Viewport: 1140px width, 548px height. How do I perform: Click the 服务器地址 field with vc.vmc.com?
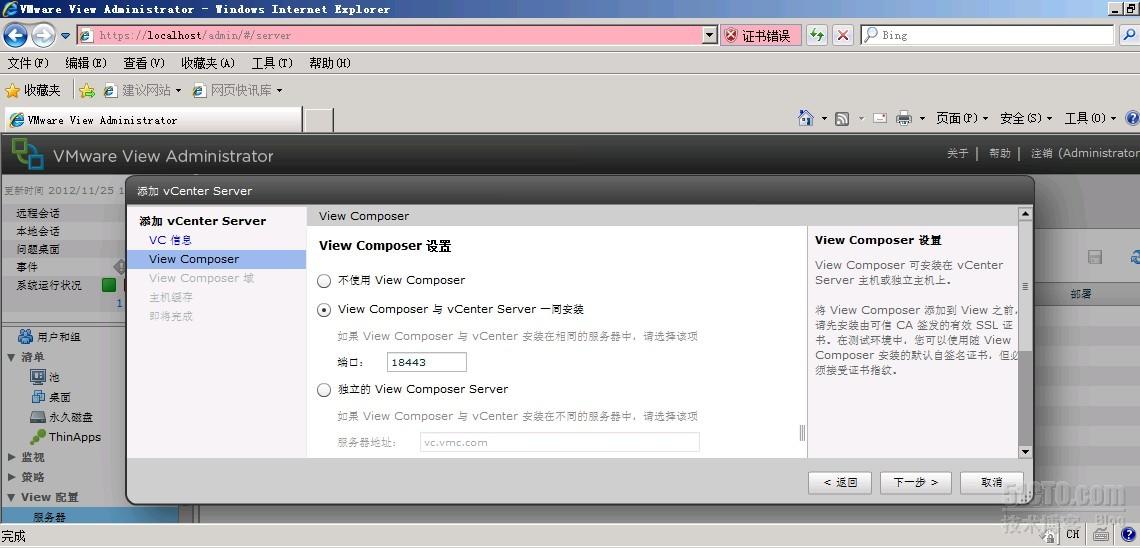[x=560, y=442]
